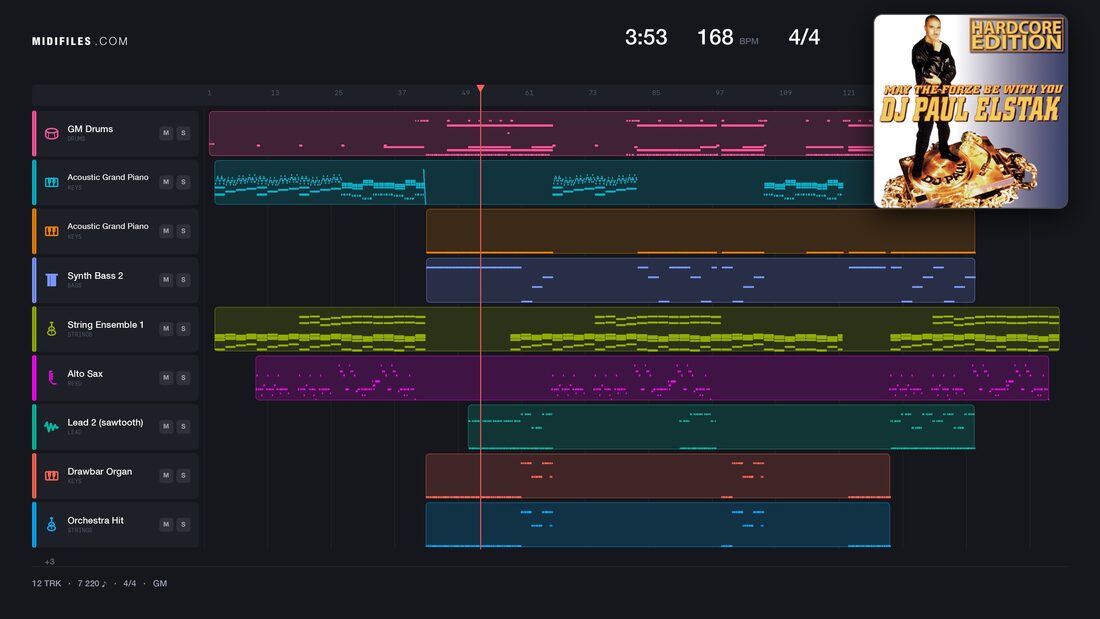Image resolution: width=1100 pixels, height=619 pixels.
Task: Click bar 25 on the timeline ruler
Action: click(338, 93)
